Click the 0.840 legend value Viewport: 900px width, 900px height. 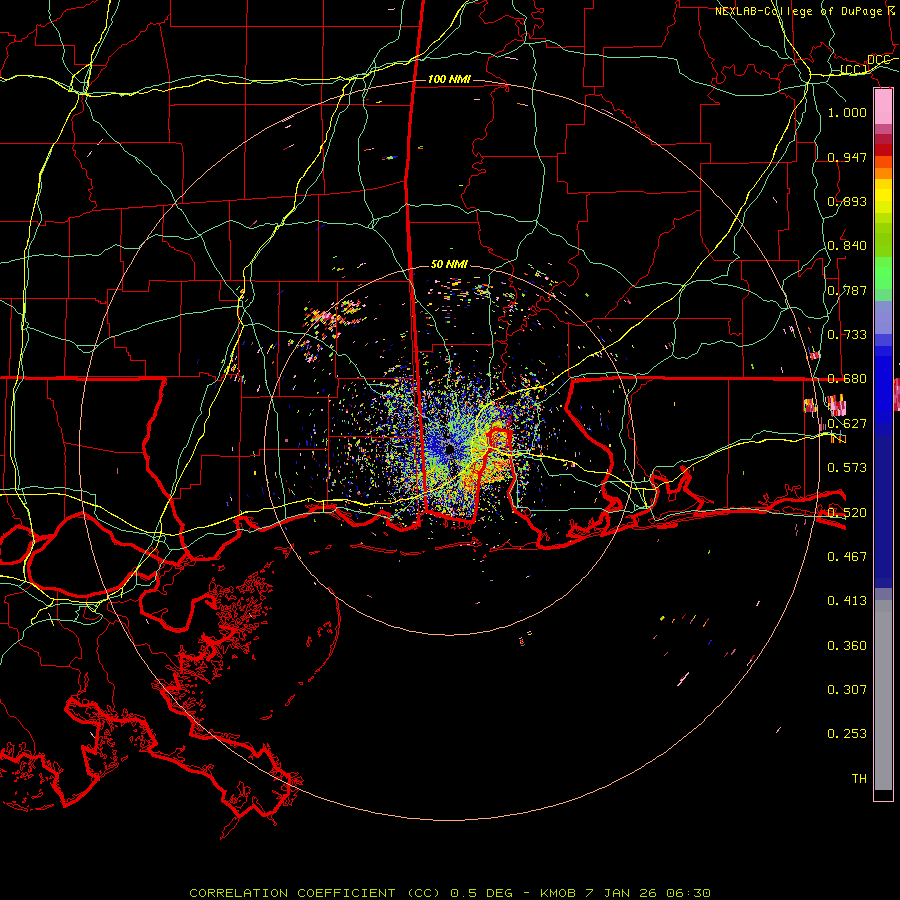tap(847, 245)
